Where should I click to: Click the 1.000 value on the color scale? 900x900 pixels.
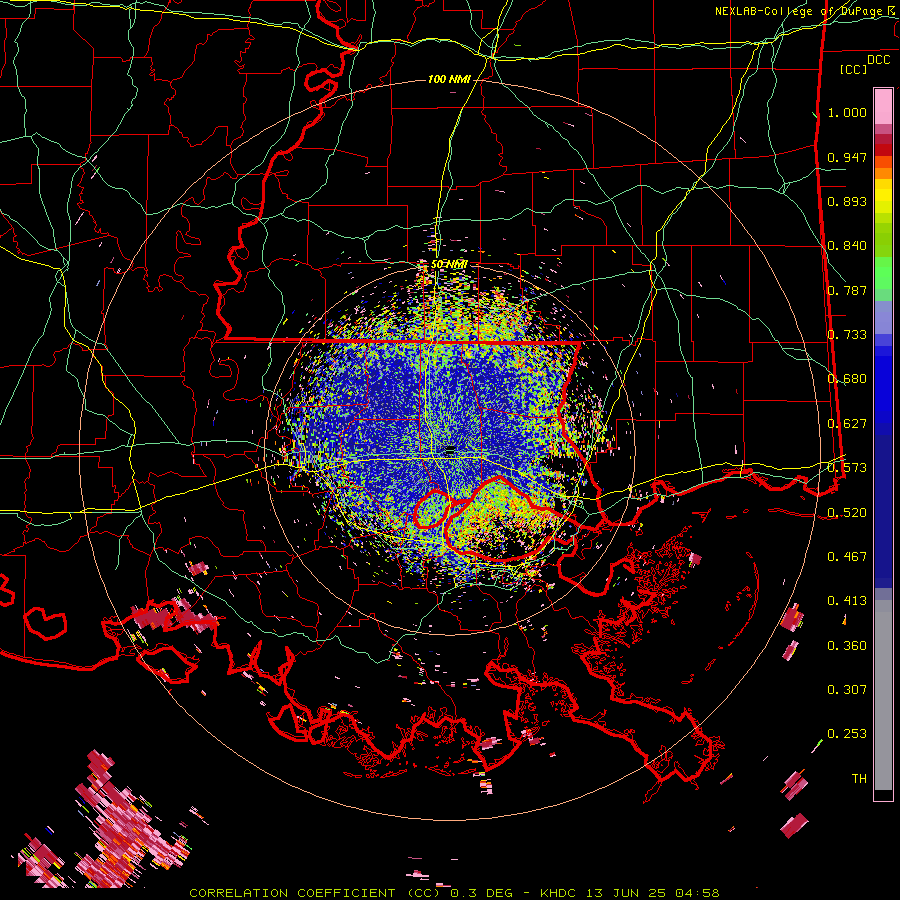[x=847, y=112]
